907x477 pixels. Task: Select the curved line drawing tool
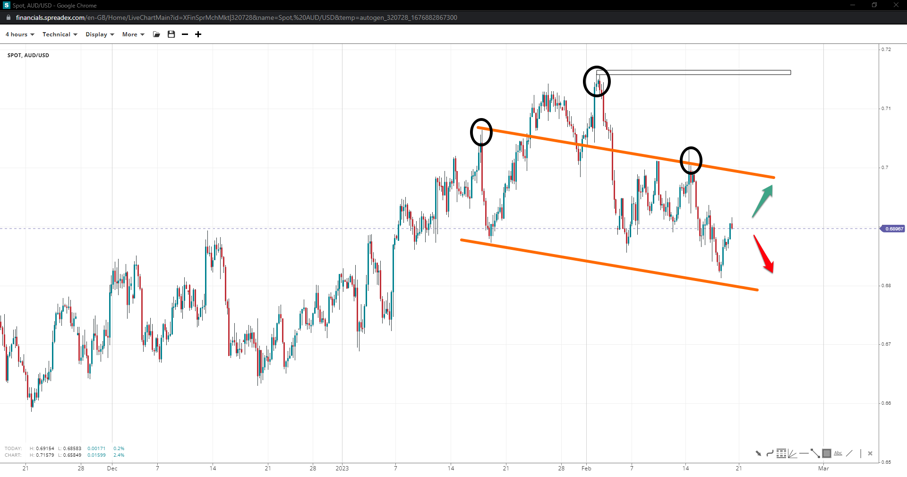click(x=770, y=454)
